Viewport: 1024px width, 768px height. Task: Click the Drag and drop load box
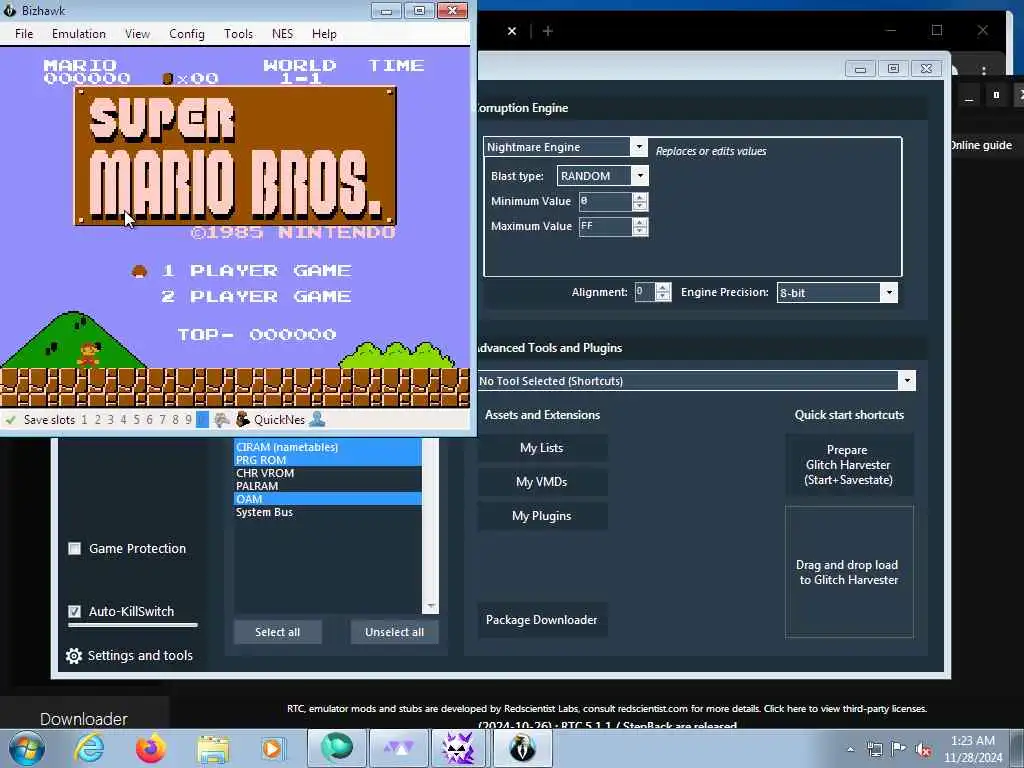pyautogui.click(x=849, y=572)
